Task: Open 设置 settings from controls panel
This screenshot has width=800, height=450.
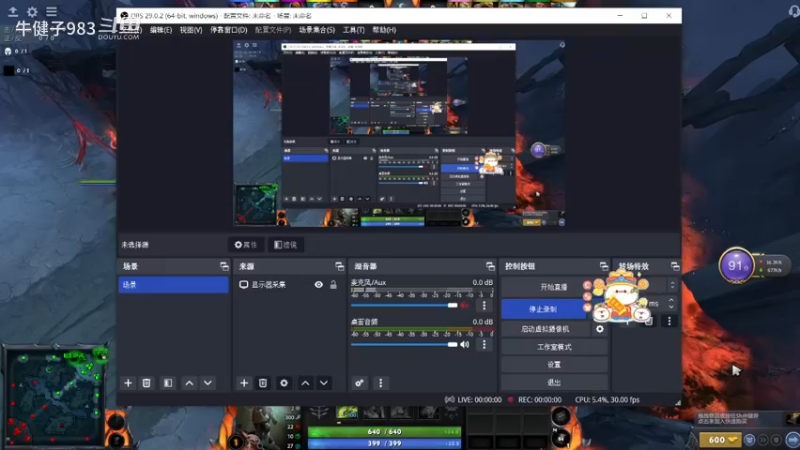Action: [554, 365]
